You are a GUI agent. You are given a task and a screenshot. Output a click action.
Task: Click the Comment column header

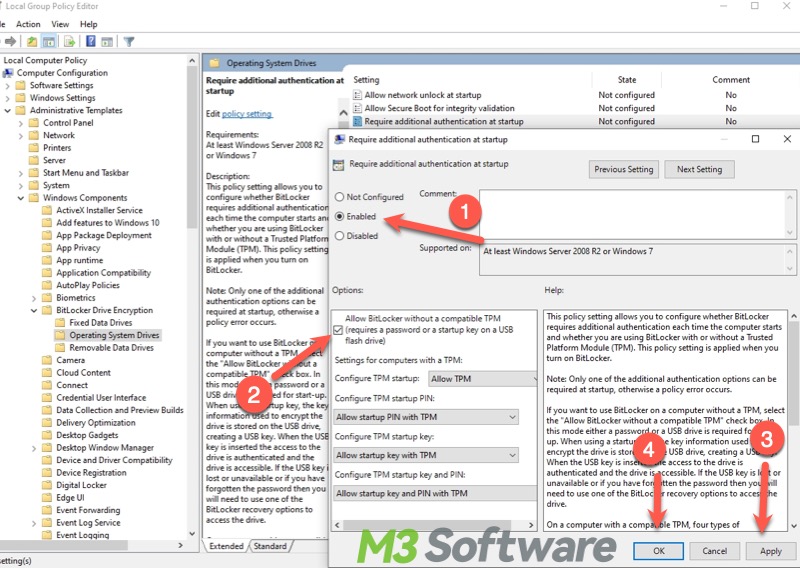click(731, 80)
